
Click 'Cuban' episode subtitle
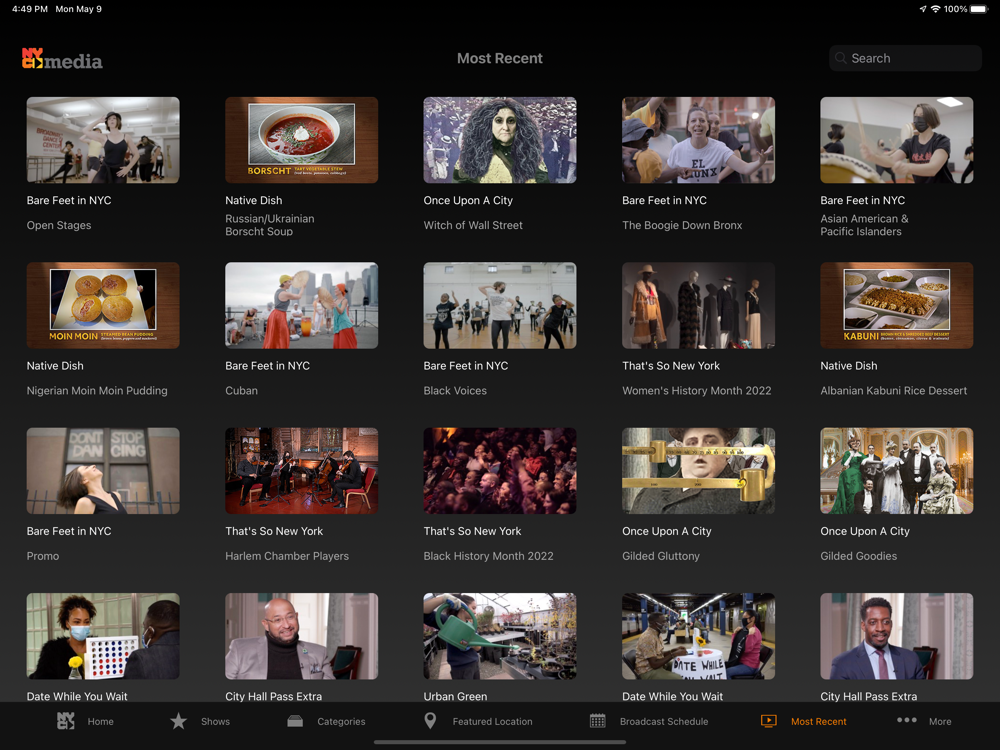[241, 390]
